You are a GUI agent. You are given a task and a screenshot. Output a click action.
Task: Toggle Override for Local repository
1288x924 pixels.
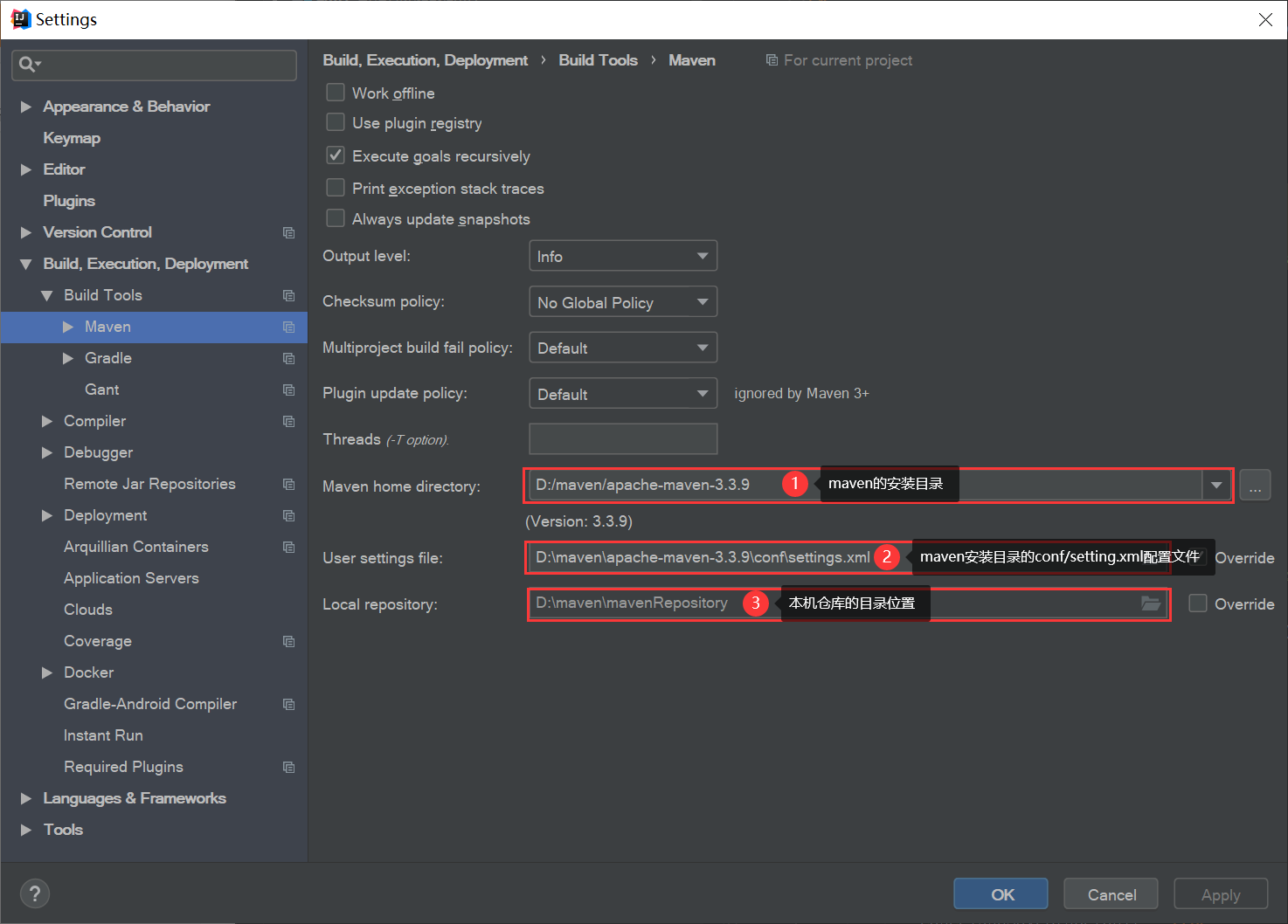[1198, 603]
